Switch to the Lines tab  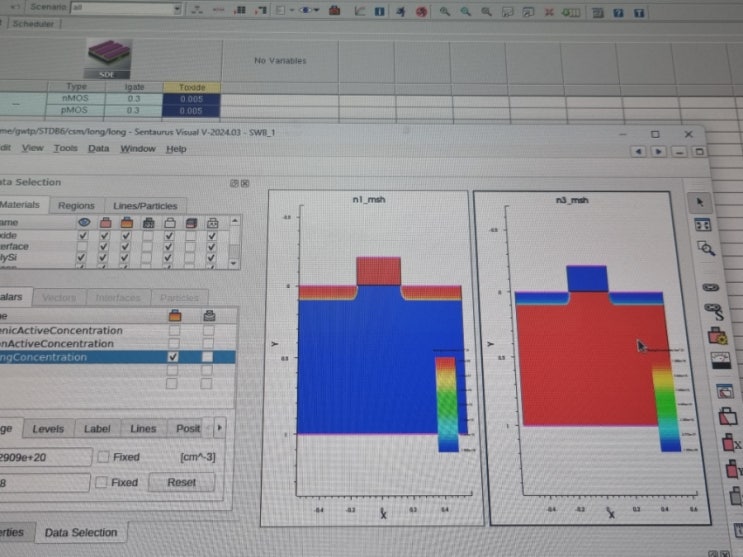(x=143, y=429)
